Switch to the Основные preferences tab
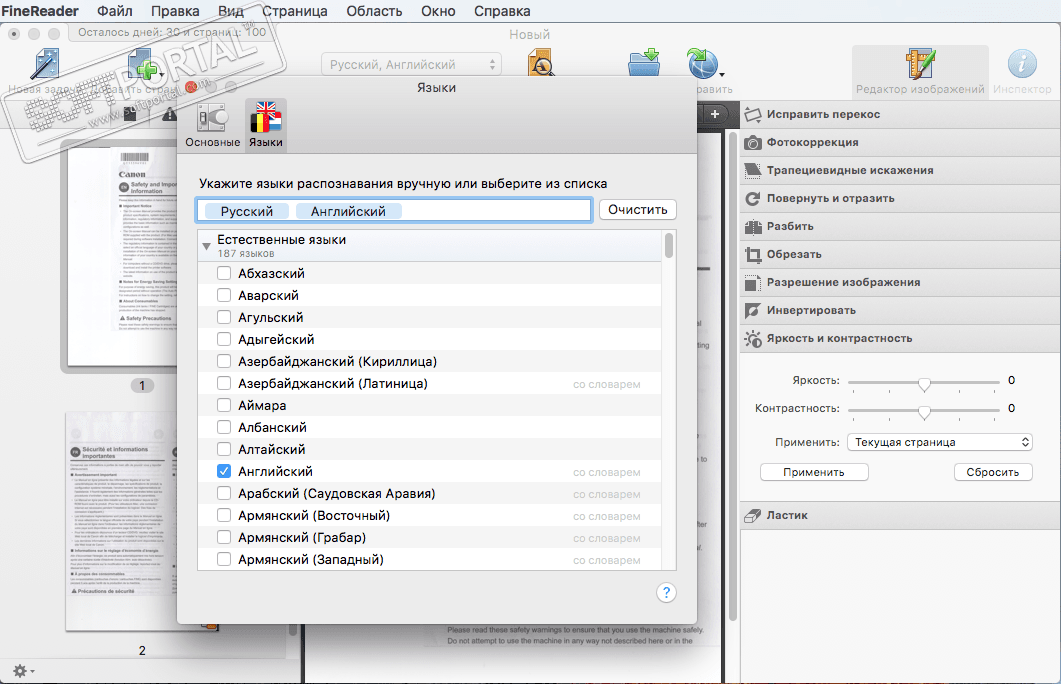Viewport: 1061px width, 684px height. tap(212, 124)
